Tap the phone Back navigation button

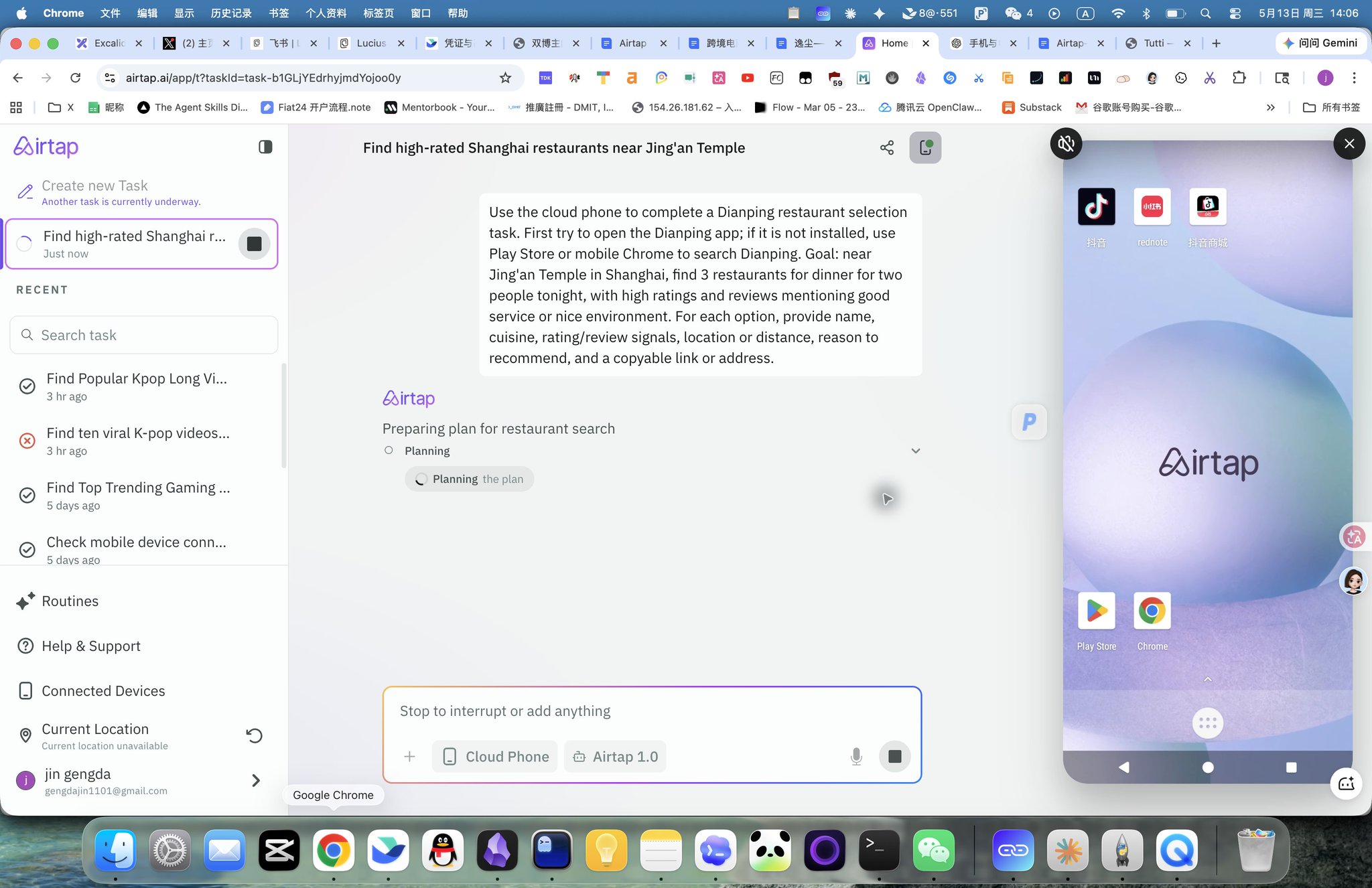point(1124,767)
